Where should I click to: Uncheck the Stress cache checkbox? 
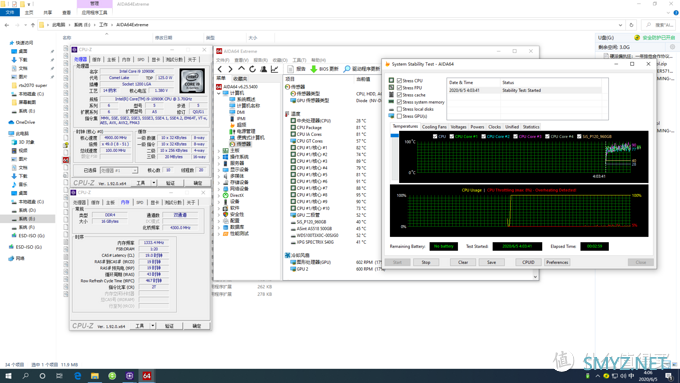pos(399,95)
